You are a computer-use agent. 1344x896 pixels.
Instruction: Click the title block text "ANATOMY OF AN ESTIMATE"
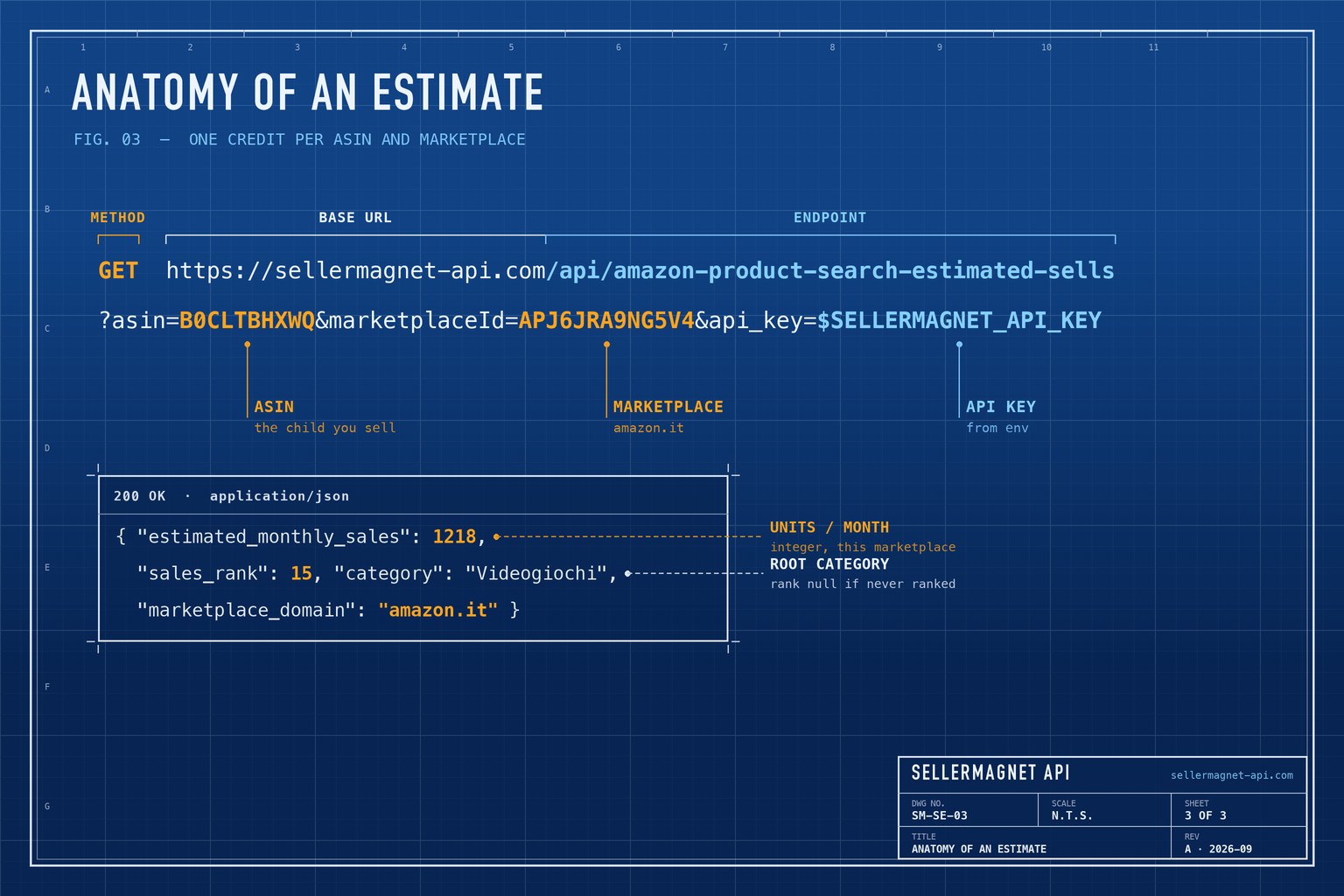click(x=979, y=849)
